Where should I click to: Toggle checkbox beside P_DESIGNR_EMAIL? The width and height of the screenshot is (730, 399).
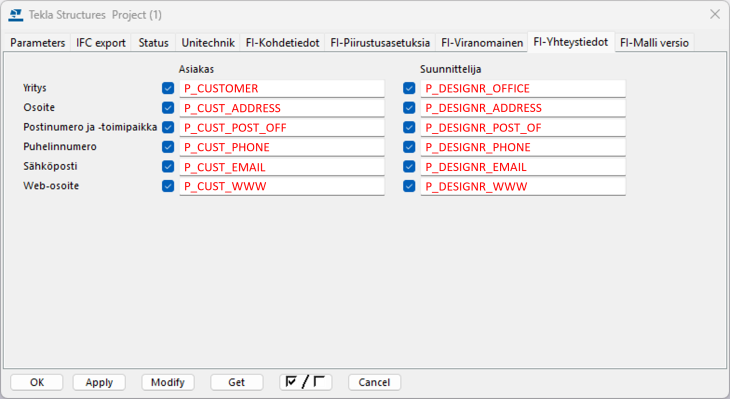point(409,166)
